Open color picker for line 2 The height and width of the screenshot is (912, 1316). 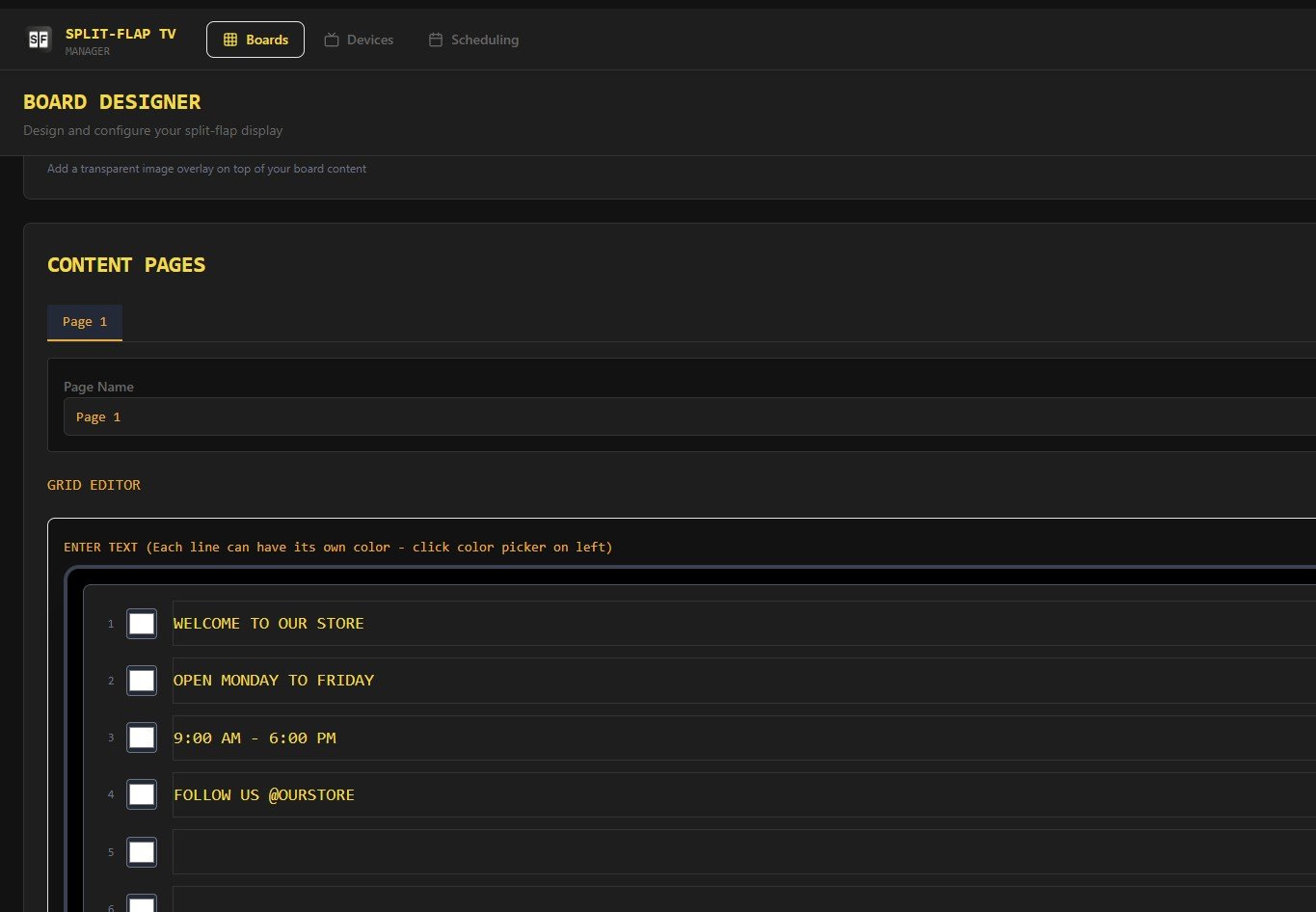142,681
